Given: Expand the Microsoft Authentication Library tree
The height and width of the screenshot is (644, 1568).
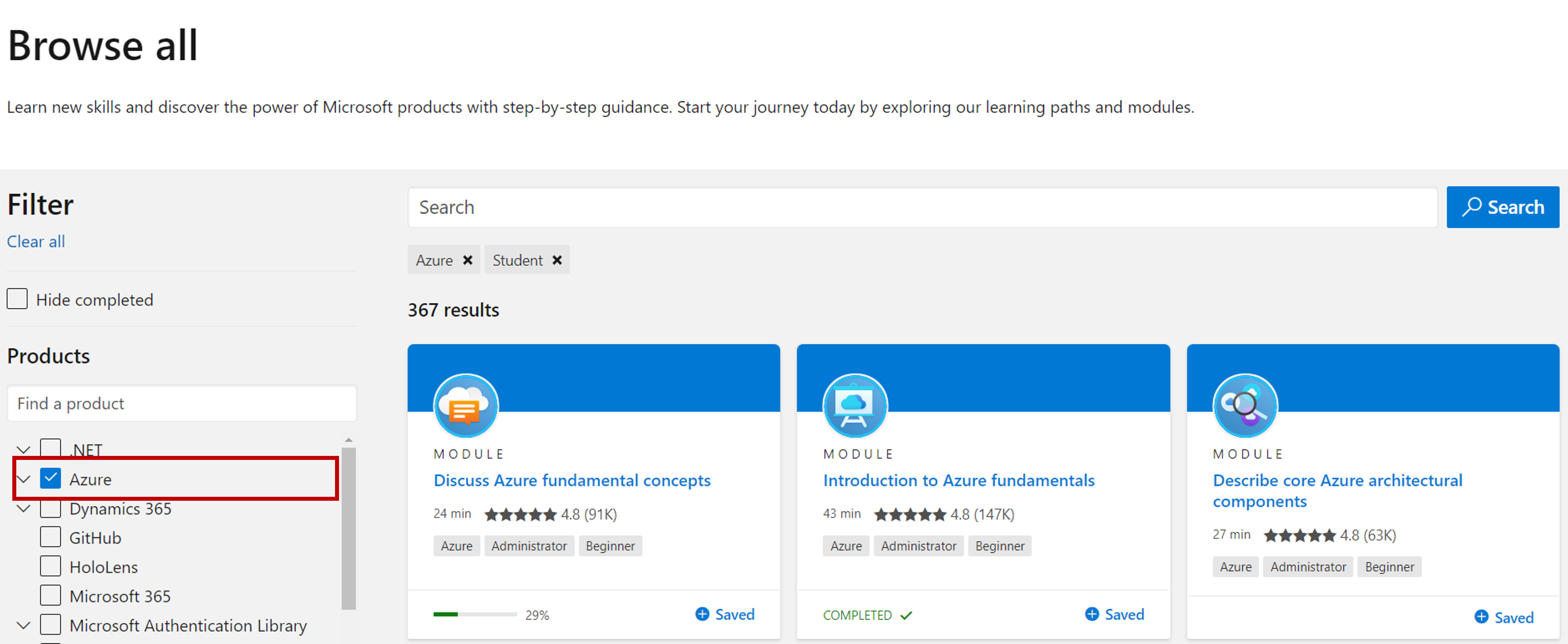Looking at the screenshot, I should pos(23,625).
